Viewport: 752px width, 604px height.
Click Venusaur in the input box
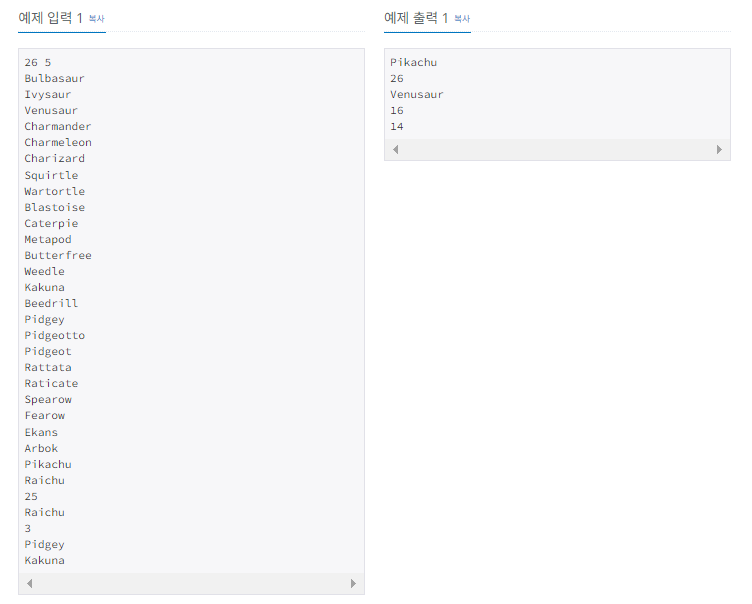click(51, 110)
